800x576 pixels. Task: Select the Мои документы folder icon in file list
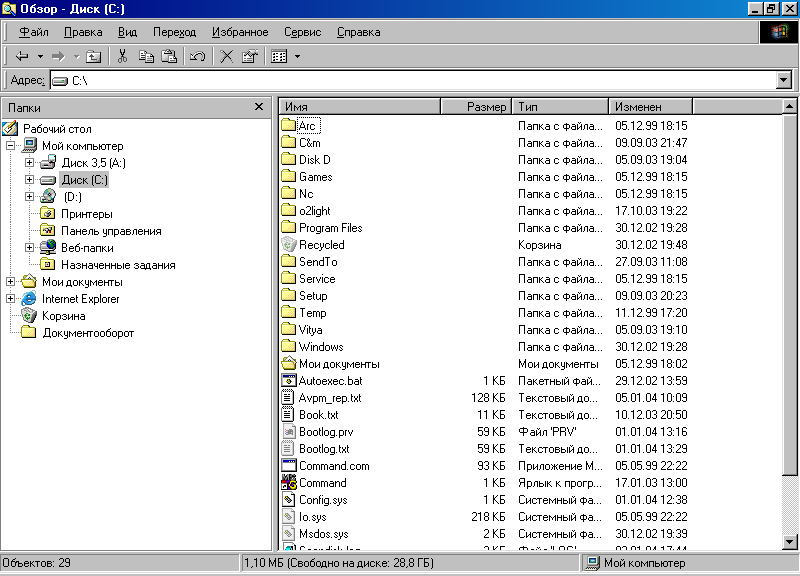(288, 364)
